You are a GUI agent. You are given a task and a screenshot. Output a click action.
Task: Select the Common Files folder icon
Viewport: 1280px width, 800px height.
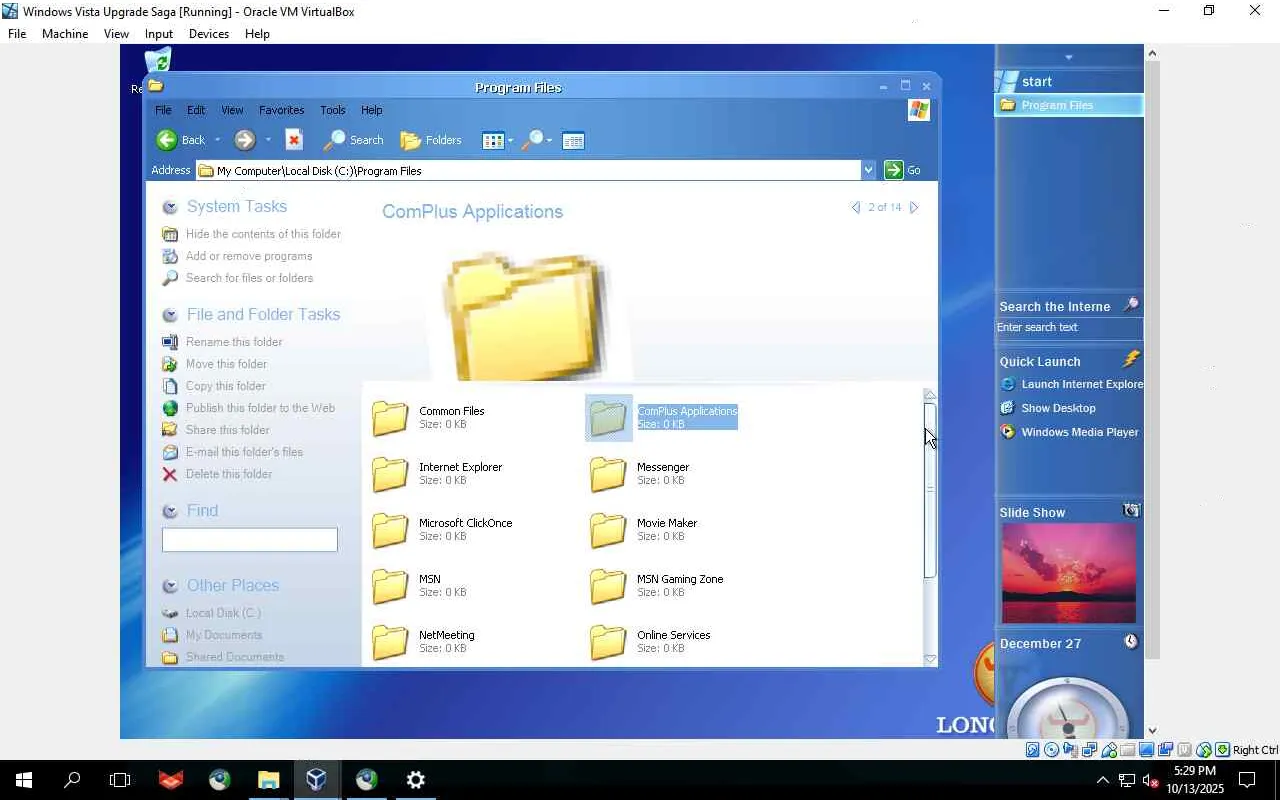click(390, 418)
